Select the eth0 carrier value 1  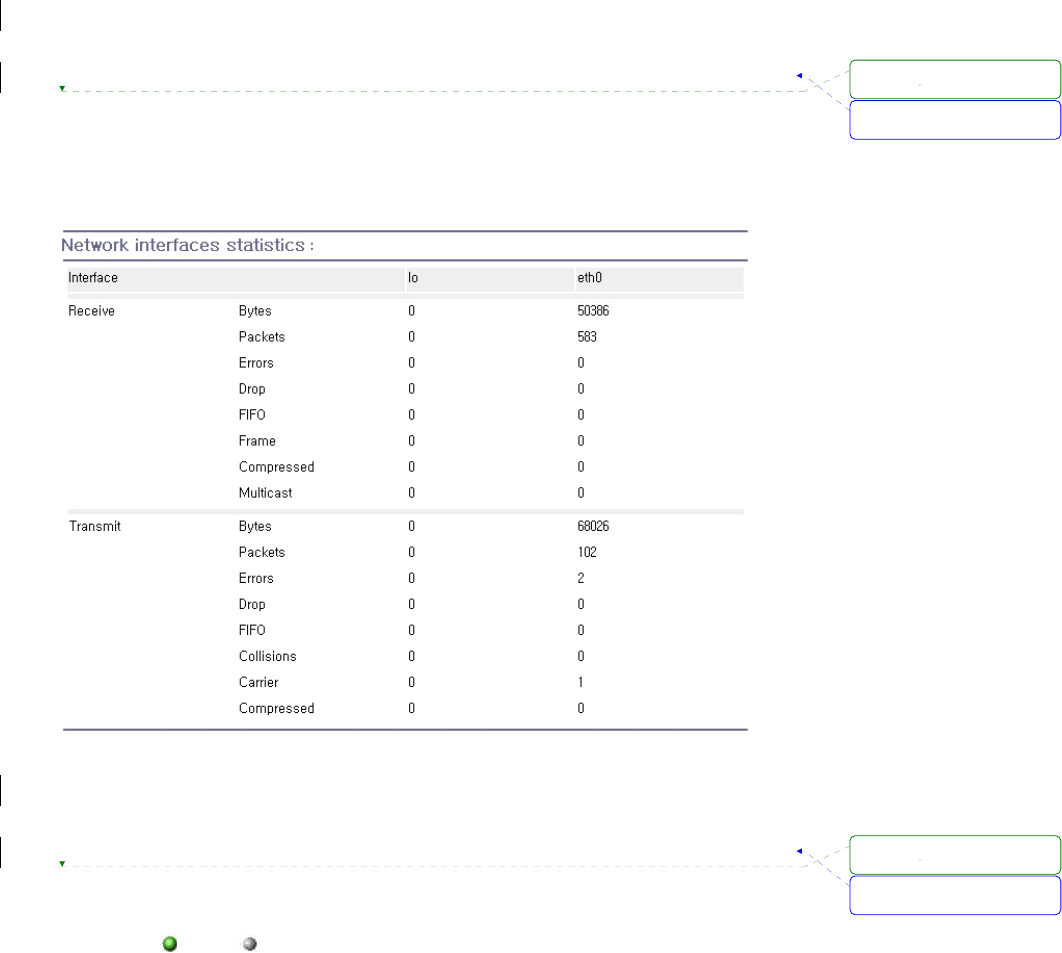coord(581,682)
